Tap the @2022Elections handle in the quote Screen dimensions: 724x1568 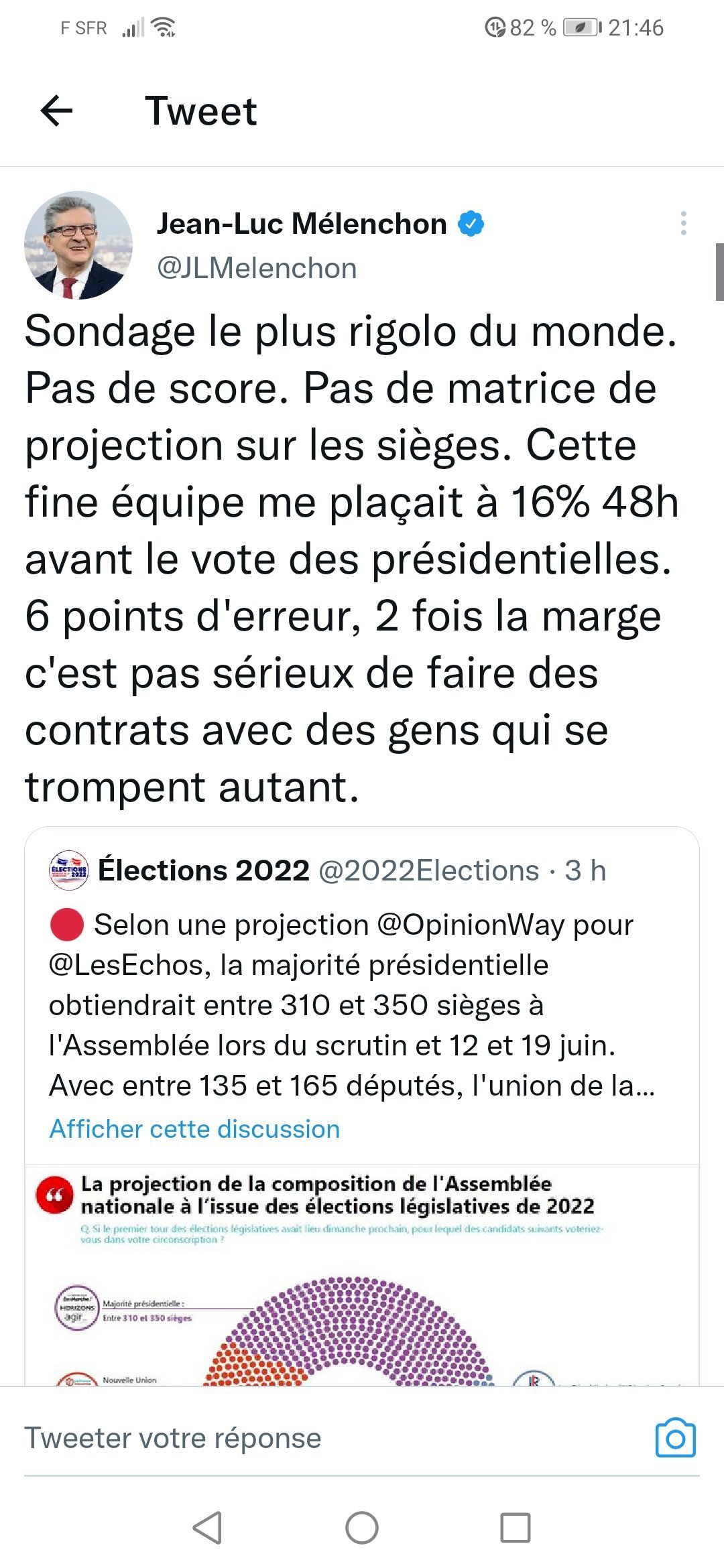[428, 870]
